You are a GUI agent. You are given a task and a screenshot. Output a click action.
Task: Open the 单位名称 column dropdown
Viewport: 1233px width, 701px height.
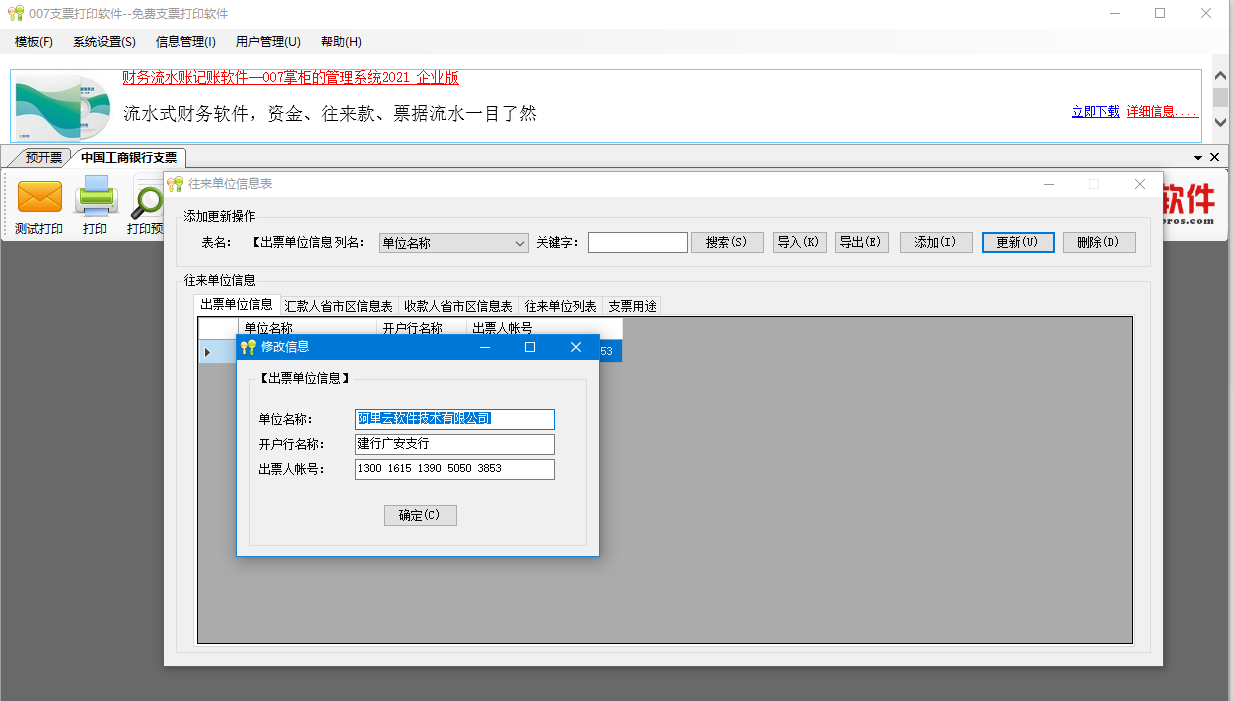pyautogui.click(x=518, y=242)
